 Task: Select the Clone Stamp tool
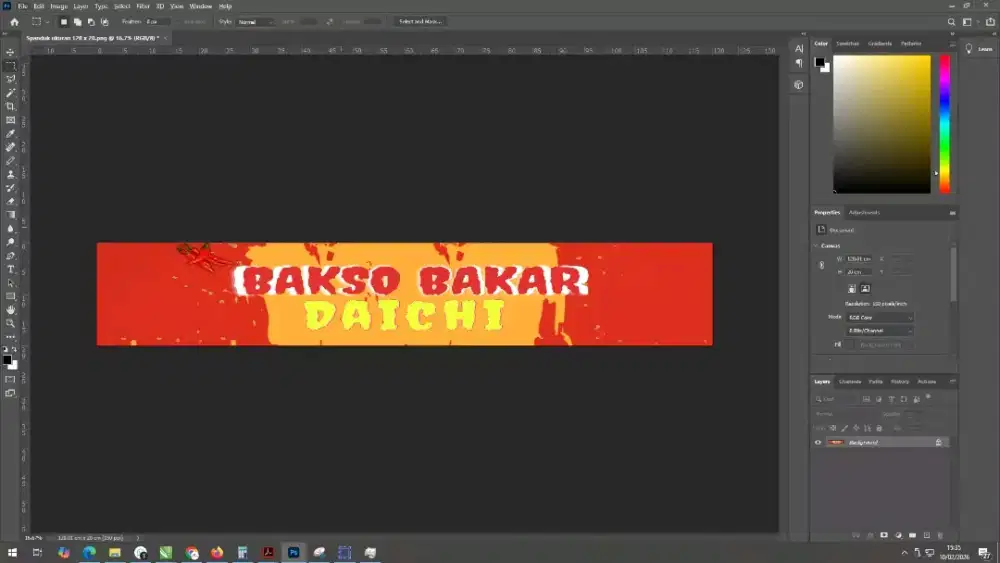pos(10,174)
